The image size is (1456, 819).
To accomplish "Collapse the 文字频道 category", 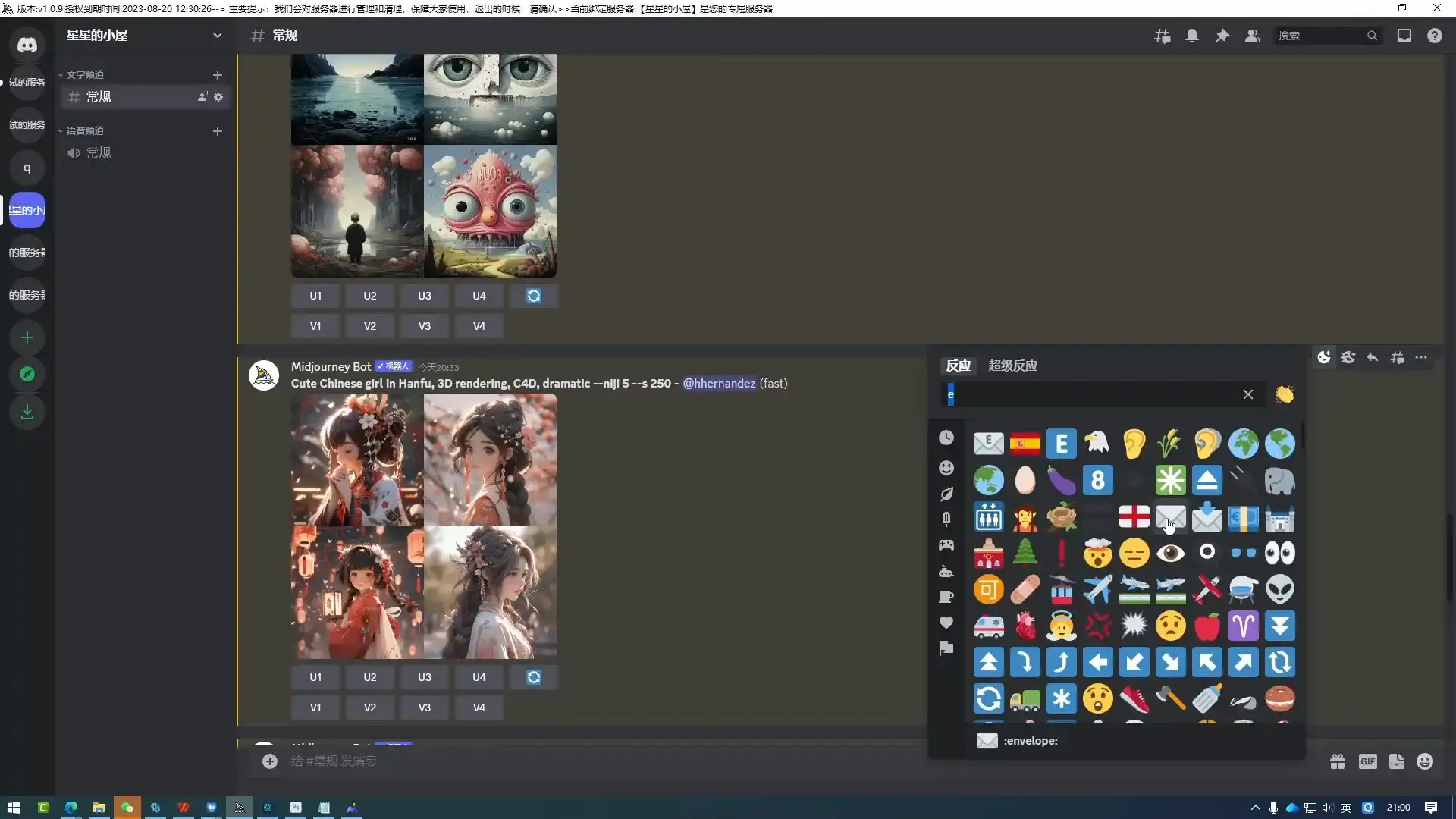I will click(x=84, y=74).
